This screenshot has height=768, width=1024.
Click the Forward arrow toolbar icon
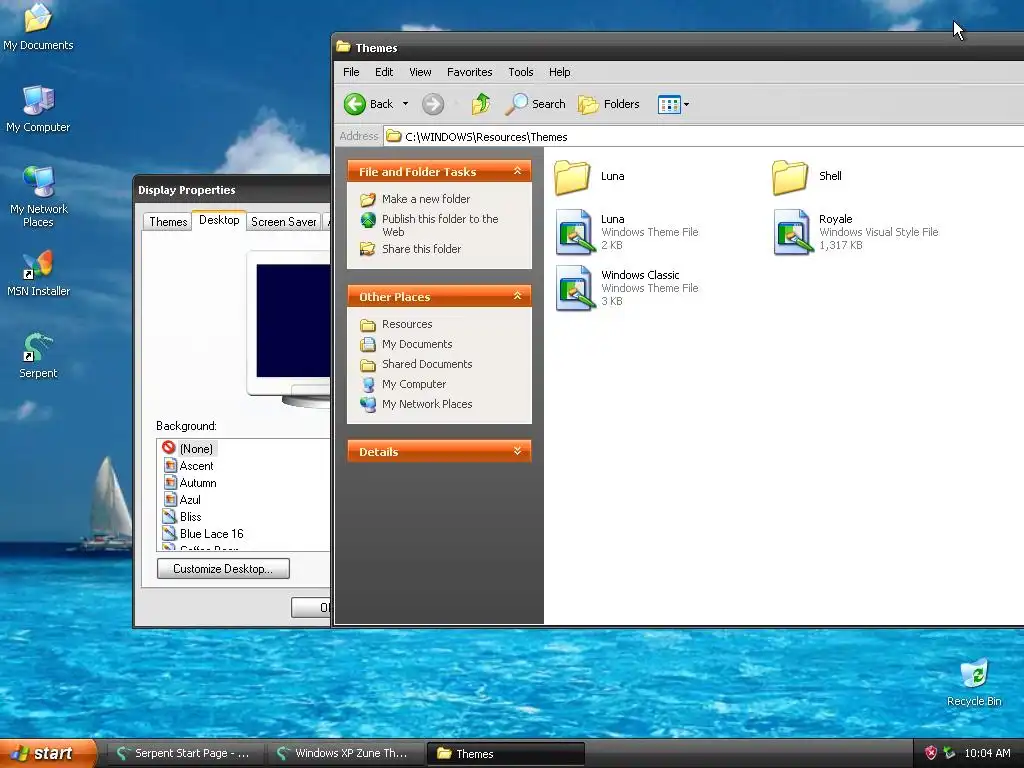point(432,104)
